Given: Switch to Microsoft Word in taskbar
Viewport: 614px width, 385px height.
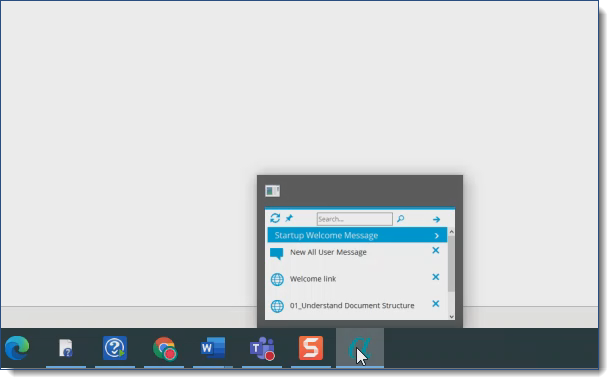Looking at the screenshot, I should pyautogui.click(x=213, y=348).
